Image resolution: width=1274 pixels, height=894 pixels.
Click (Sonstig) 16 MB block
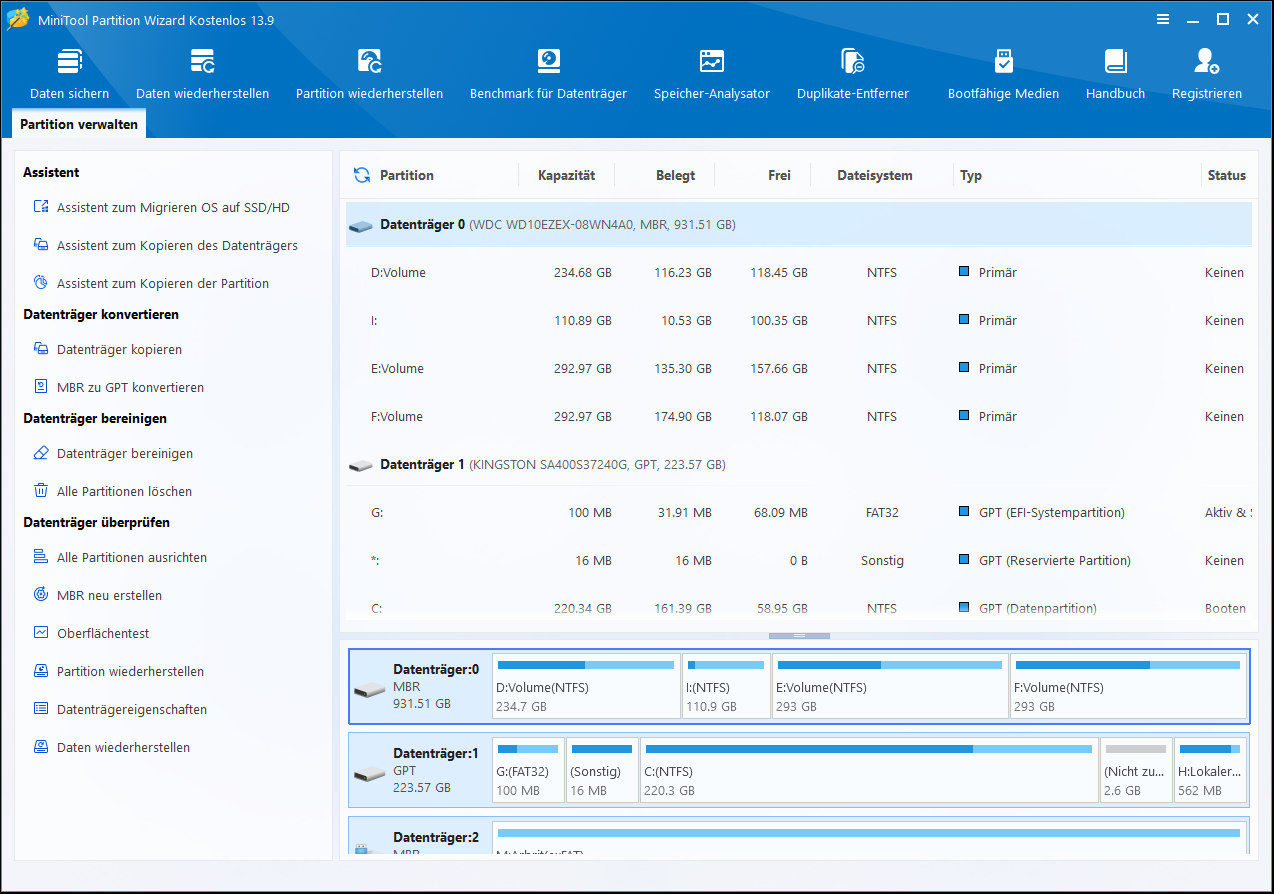(x=602, y=770)
